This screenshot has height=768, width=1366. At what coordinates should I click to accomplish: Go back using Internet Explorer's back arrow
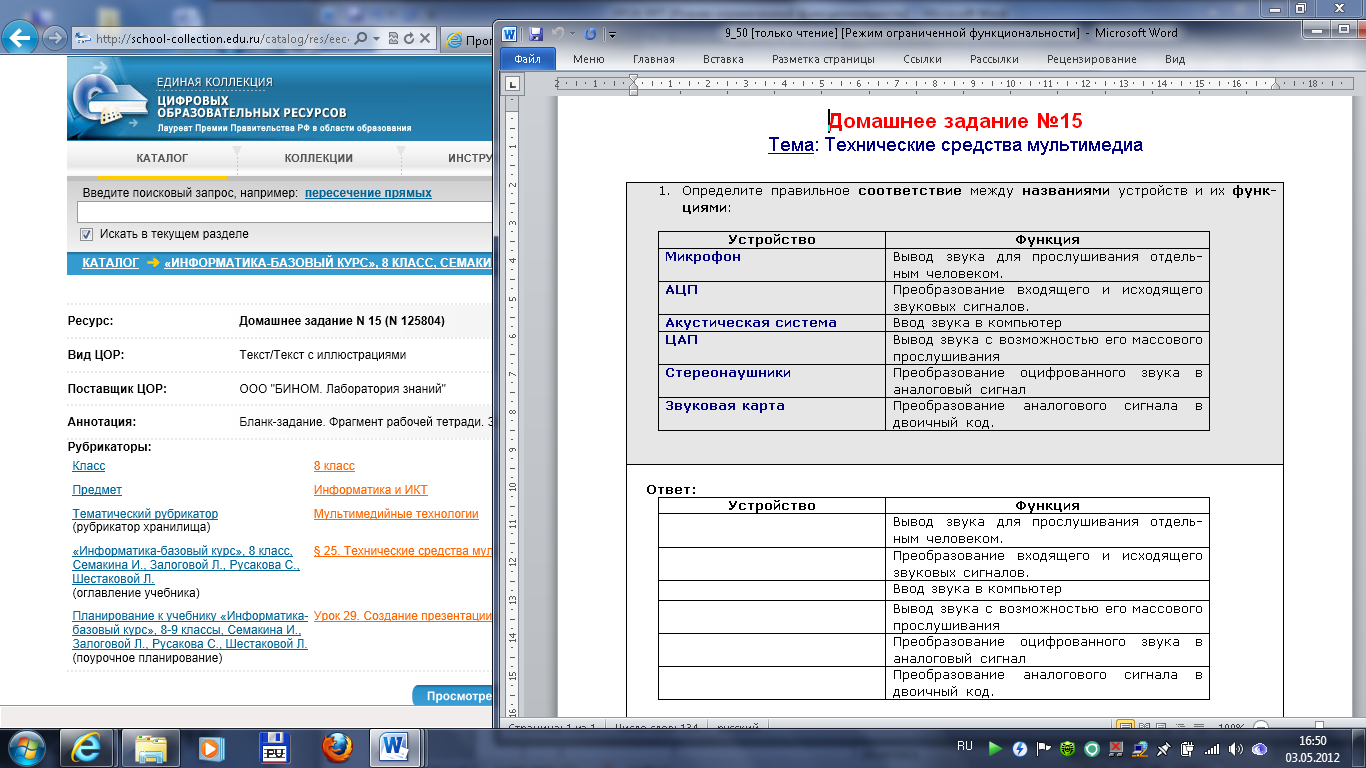22,39
